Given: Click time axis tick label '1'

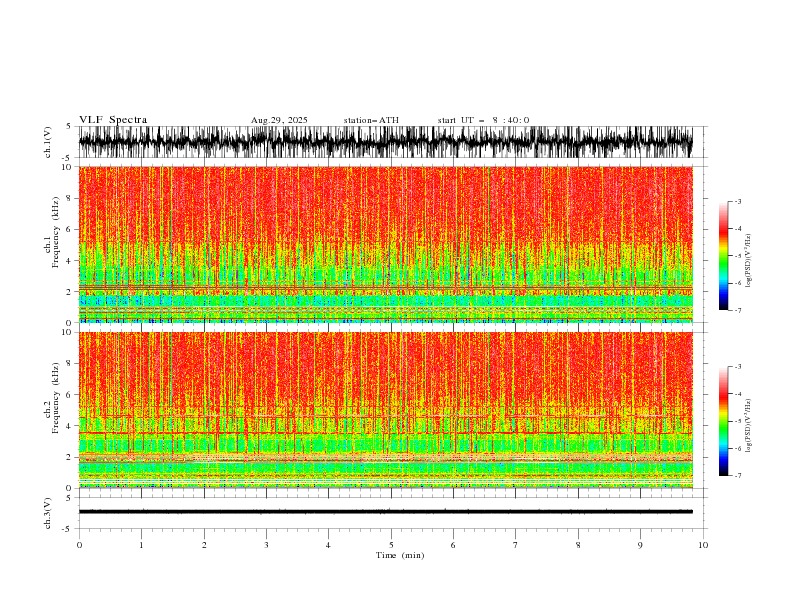Looking at the screenshot, I should point(141,545).
